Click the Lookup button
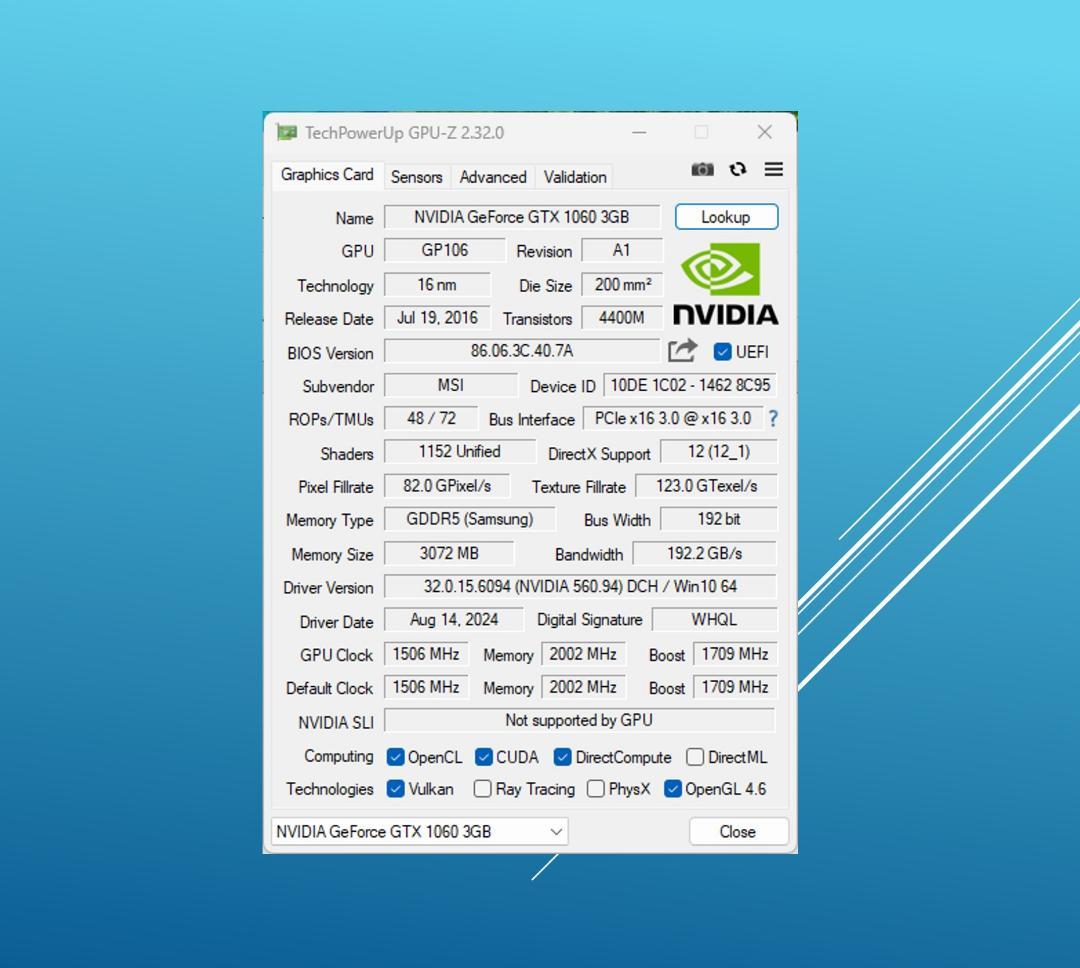This screenshot has height=968, width=1080. point(726,217)
